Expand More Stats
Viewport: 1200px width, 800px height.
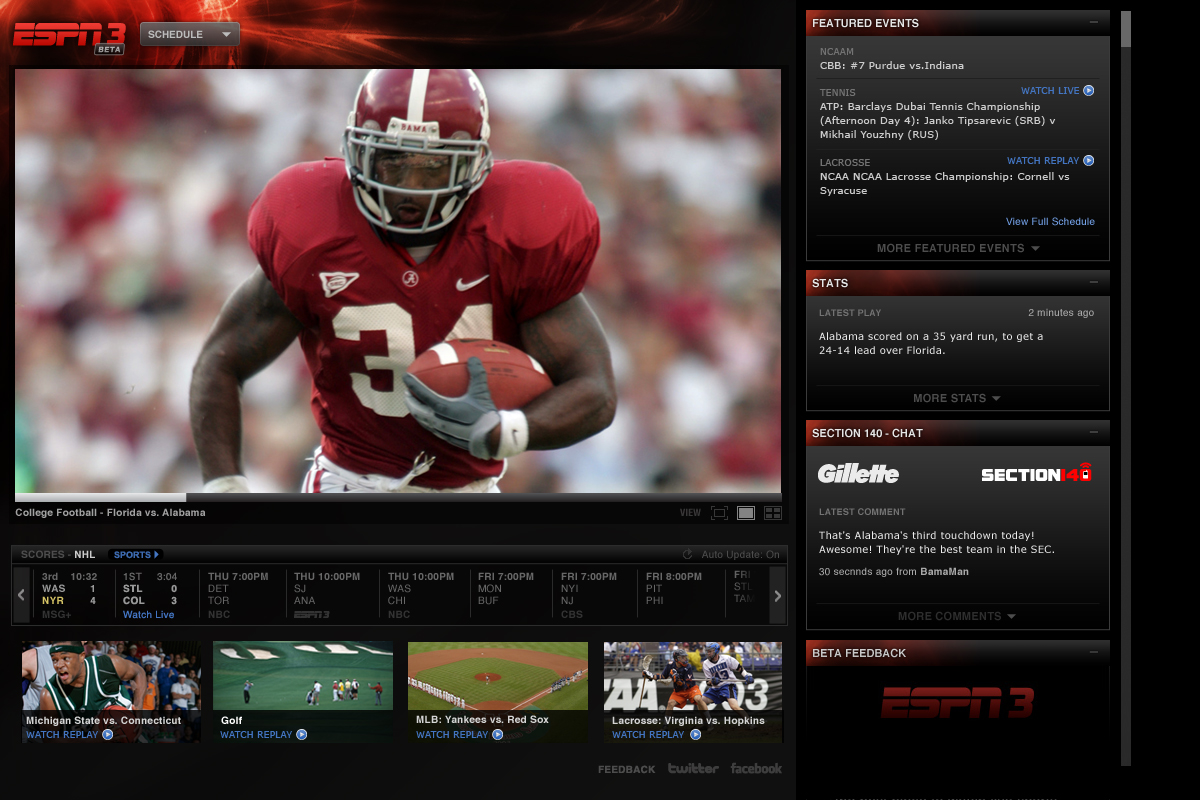pos(956,398)
